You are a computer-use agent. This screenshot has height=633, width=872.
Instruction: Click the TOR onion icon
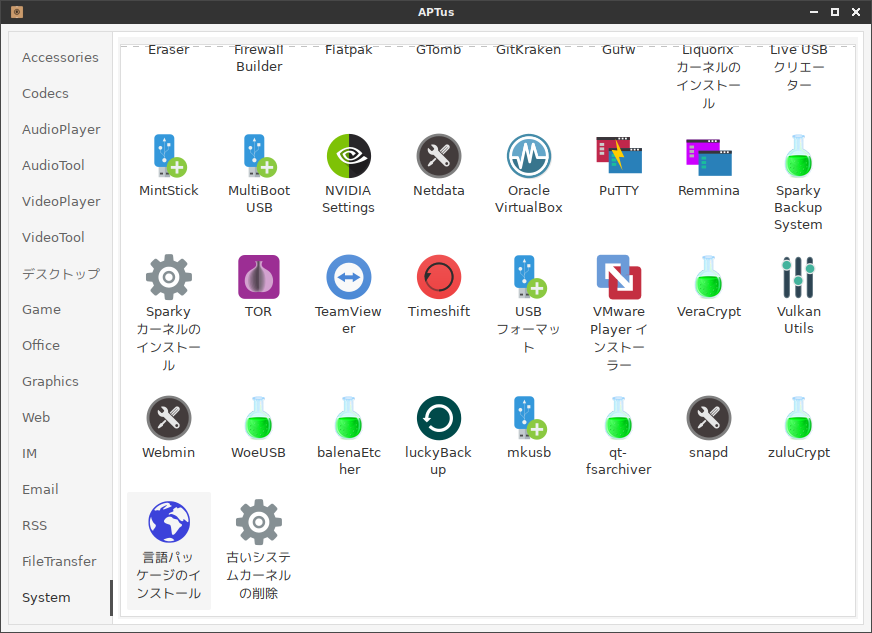tap(259, 277)
